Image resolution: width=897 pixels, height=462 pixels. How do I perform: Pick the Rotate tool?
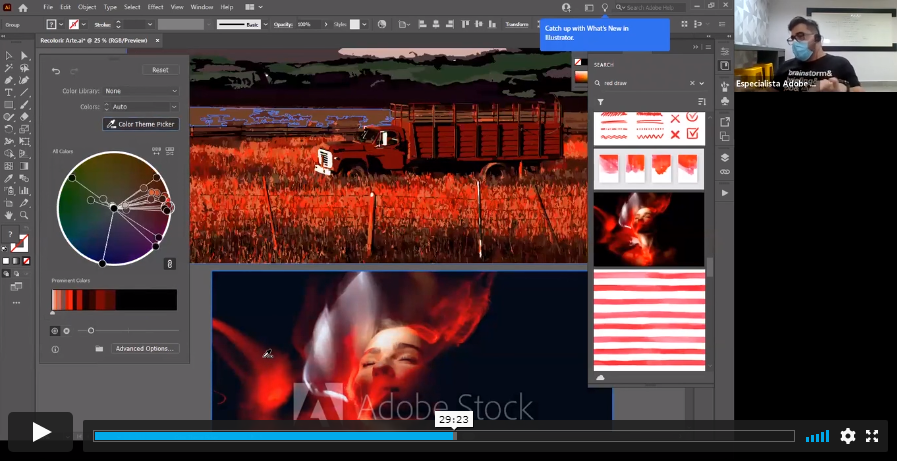9,129
